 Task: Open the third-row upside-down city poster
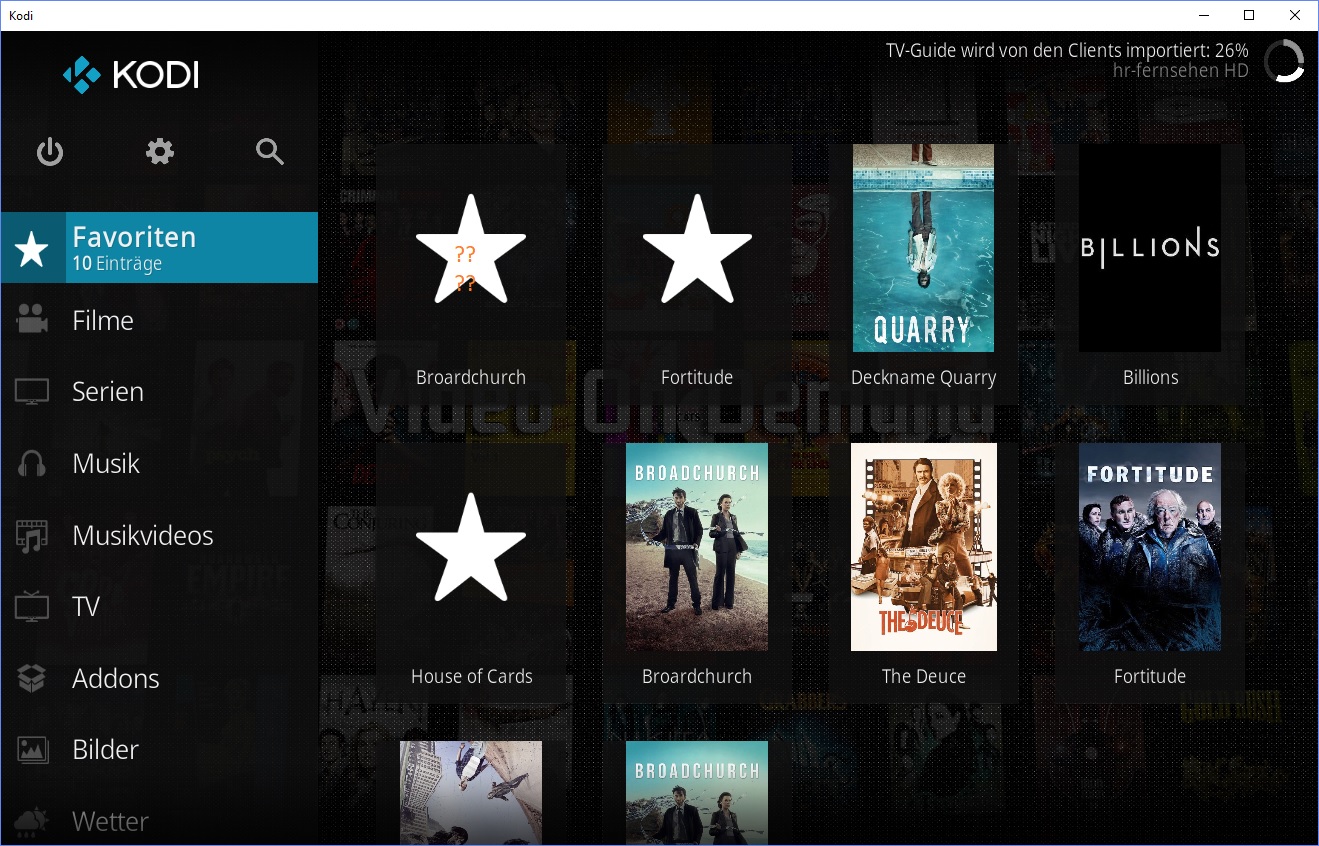[471, 793]
